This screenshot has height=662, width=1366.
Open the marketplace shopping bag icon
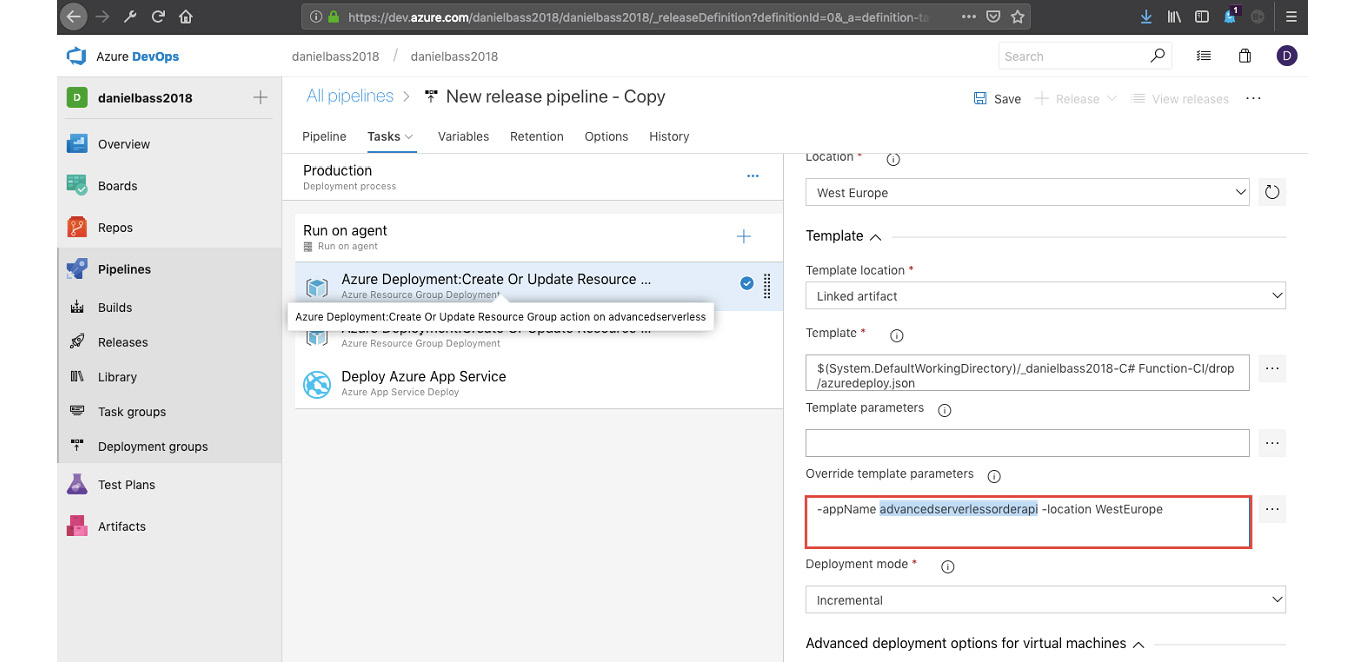point(1245,56)
